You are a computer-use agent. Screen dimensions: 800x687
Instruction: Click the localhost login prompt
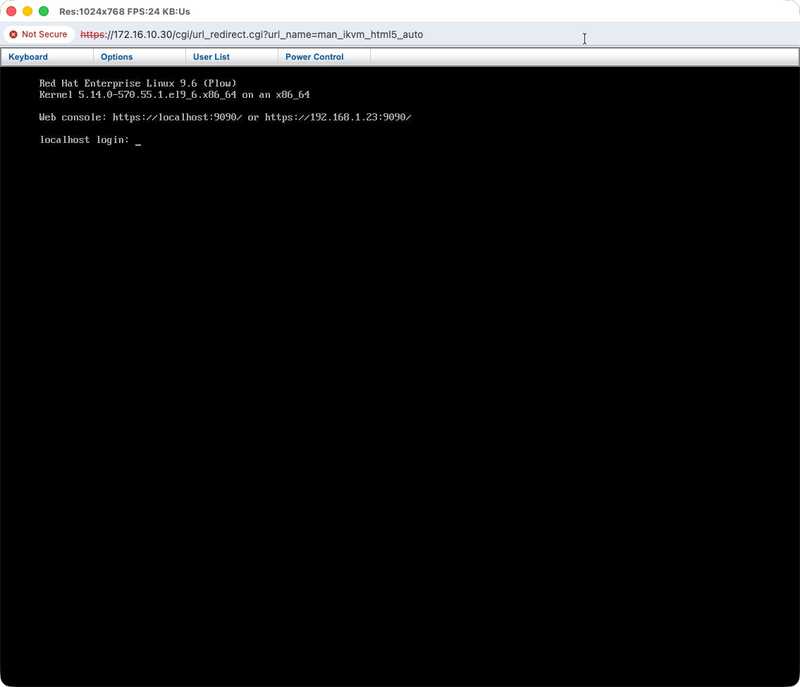point(83,139)
